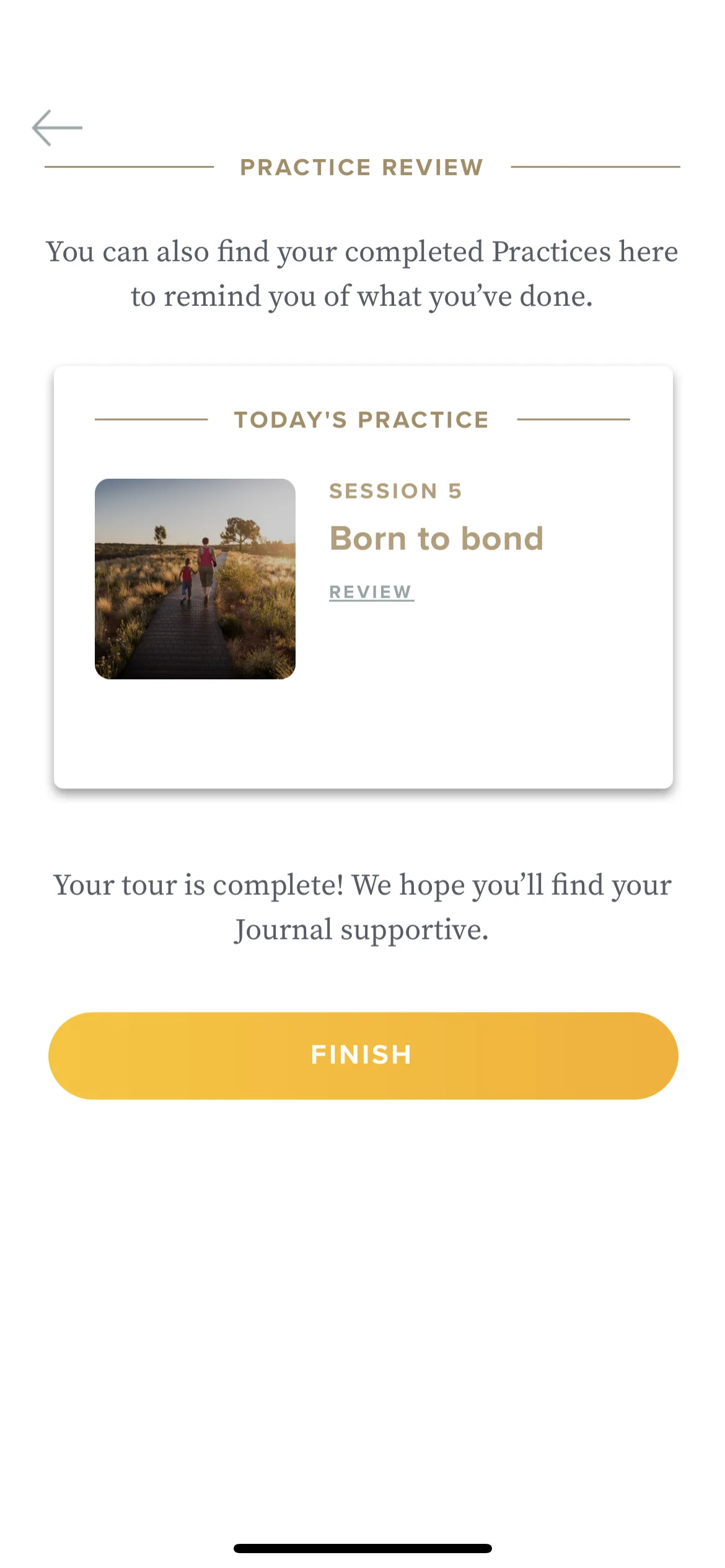Click the line right of PRACTICE REVIEW

(595, 167)
